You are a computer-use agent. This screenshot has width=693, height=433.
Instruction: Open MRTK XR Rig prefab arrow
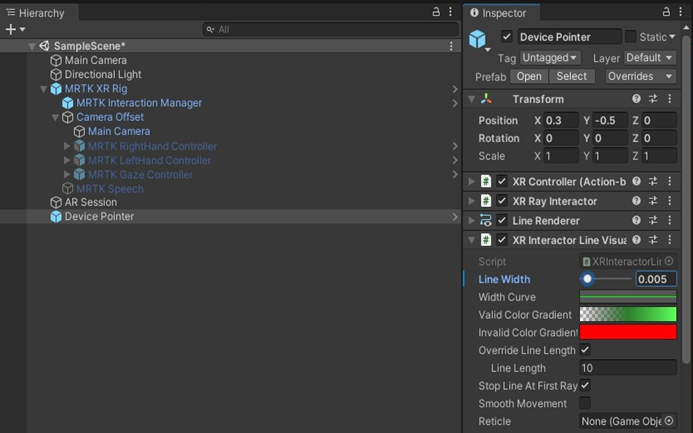tap(455, 89)
